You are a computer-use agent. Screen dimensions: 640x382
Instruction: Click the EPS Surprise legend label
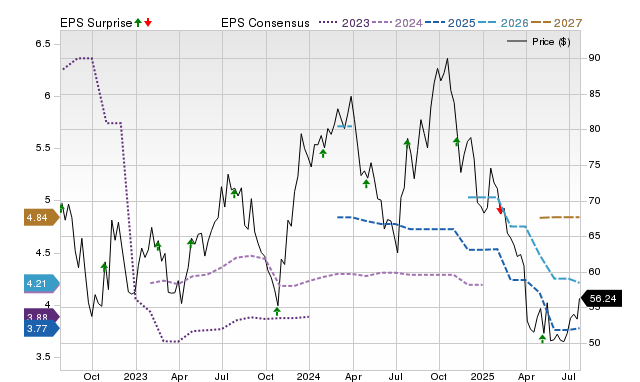point(96,23)
